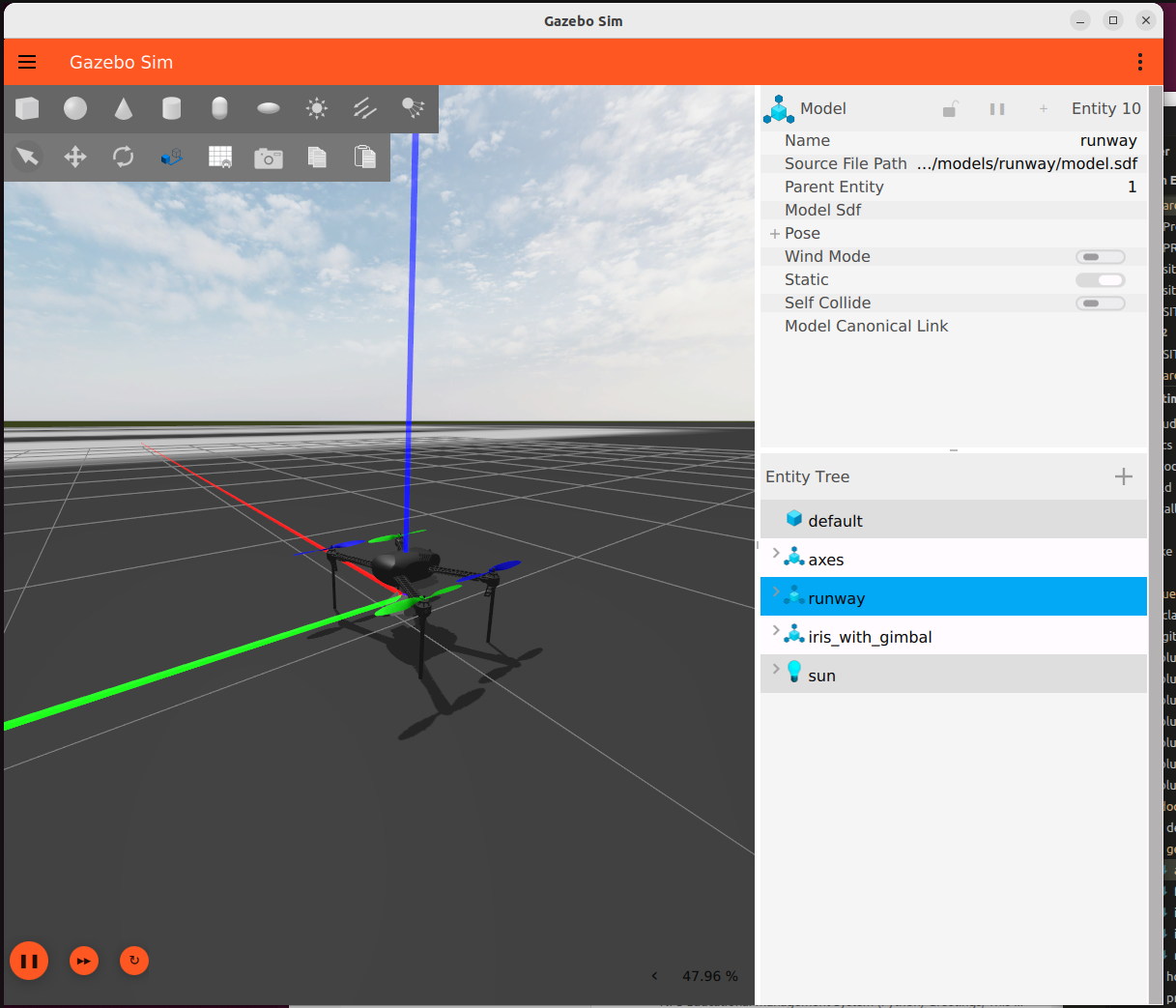Screen dimensions: 1176x1008
Task: Click the copy entity icon
Action: pos(317,157)
